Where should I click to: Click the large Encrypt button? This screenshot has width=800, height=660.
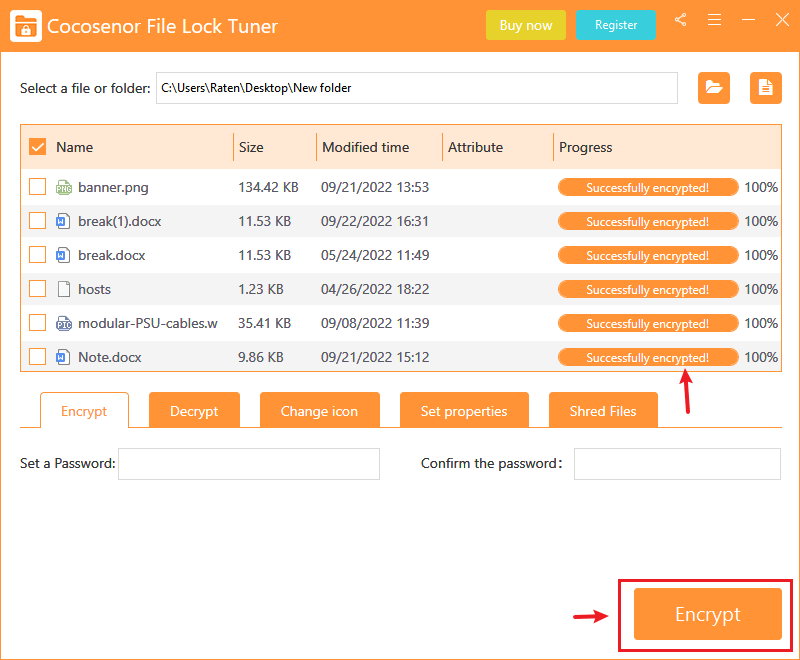pyautogui.click(x=708, y=614)
